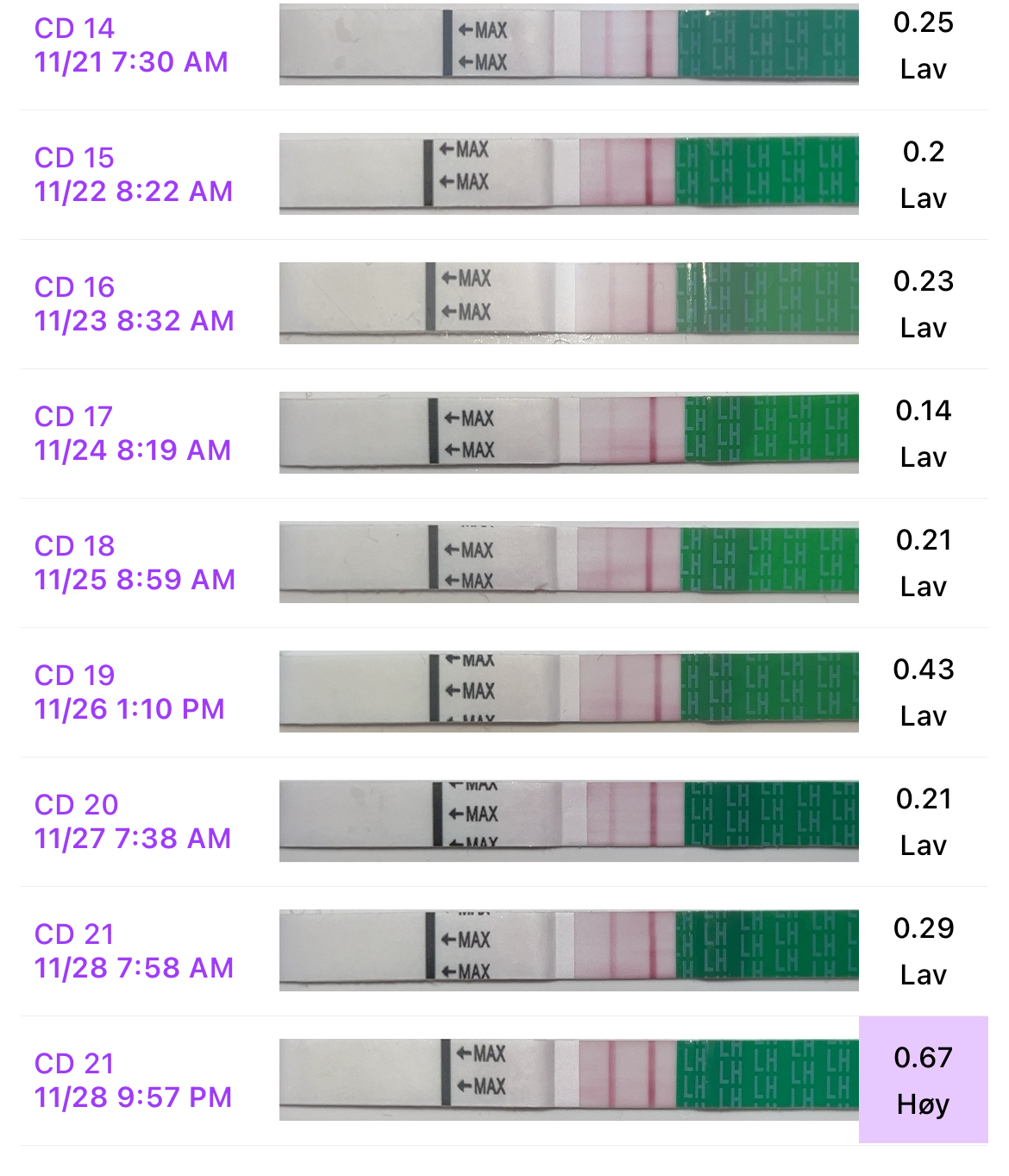Tap the 0.14 Lav result value
1009x1176 pixels.
click(923, 433)
